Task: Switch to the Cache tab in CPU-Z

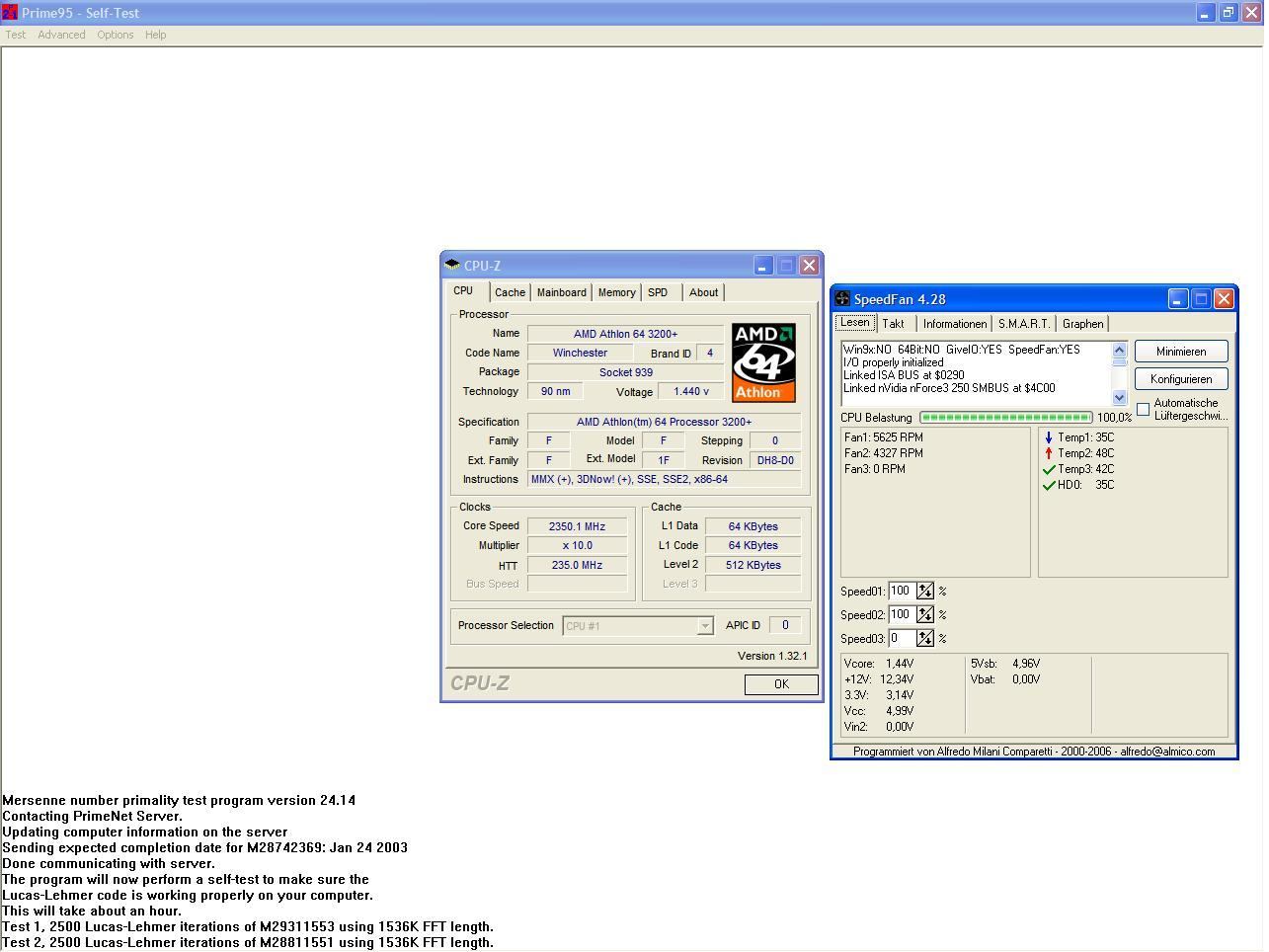Action: pyautogui.click(x=510, y=292)
